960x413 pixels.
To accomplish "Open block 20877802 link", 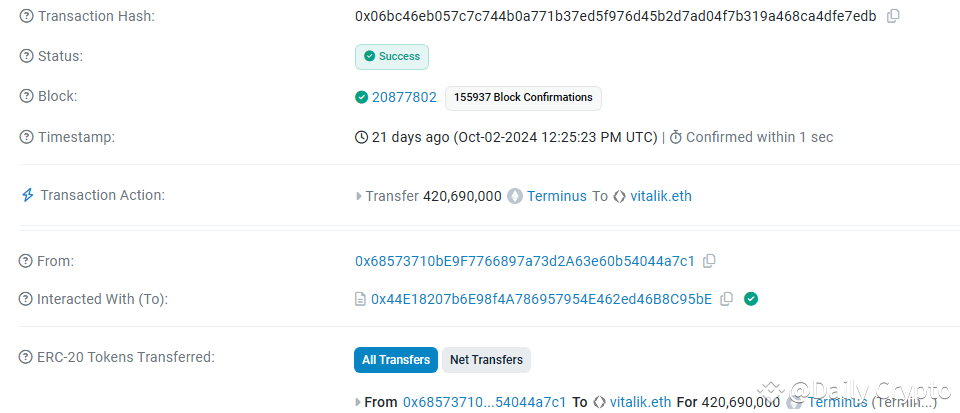I will [404, 97].
